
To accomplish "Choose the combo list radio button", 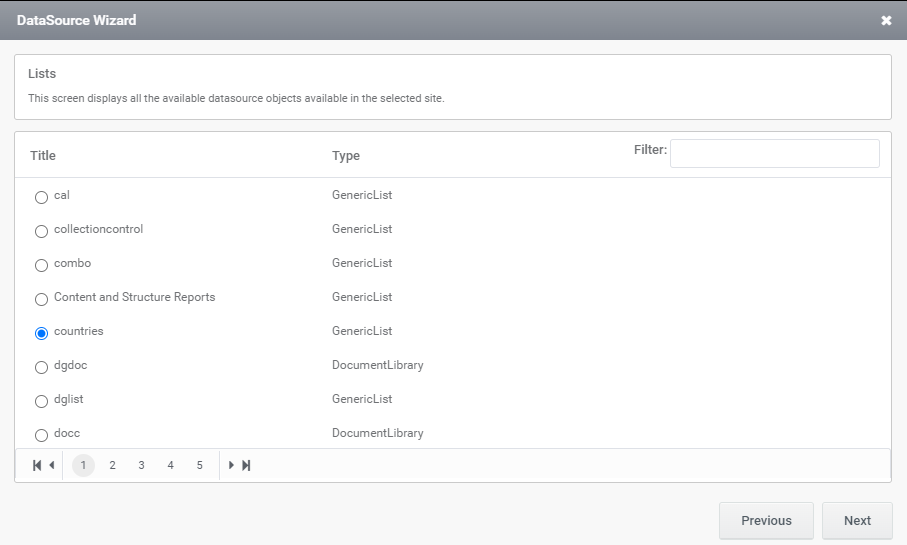I will pos(41,266).
